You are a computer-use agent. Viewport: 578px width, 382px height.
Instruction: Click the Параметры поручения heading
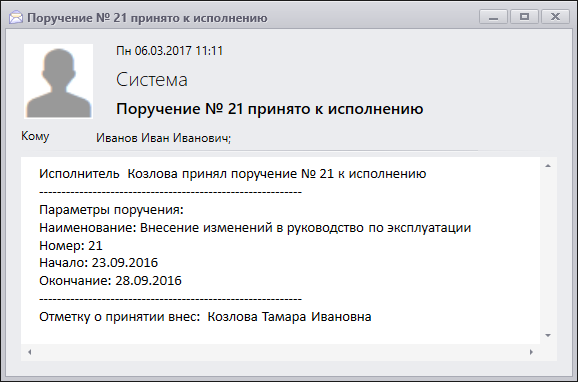[111, 210]
